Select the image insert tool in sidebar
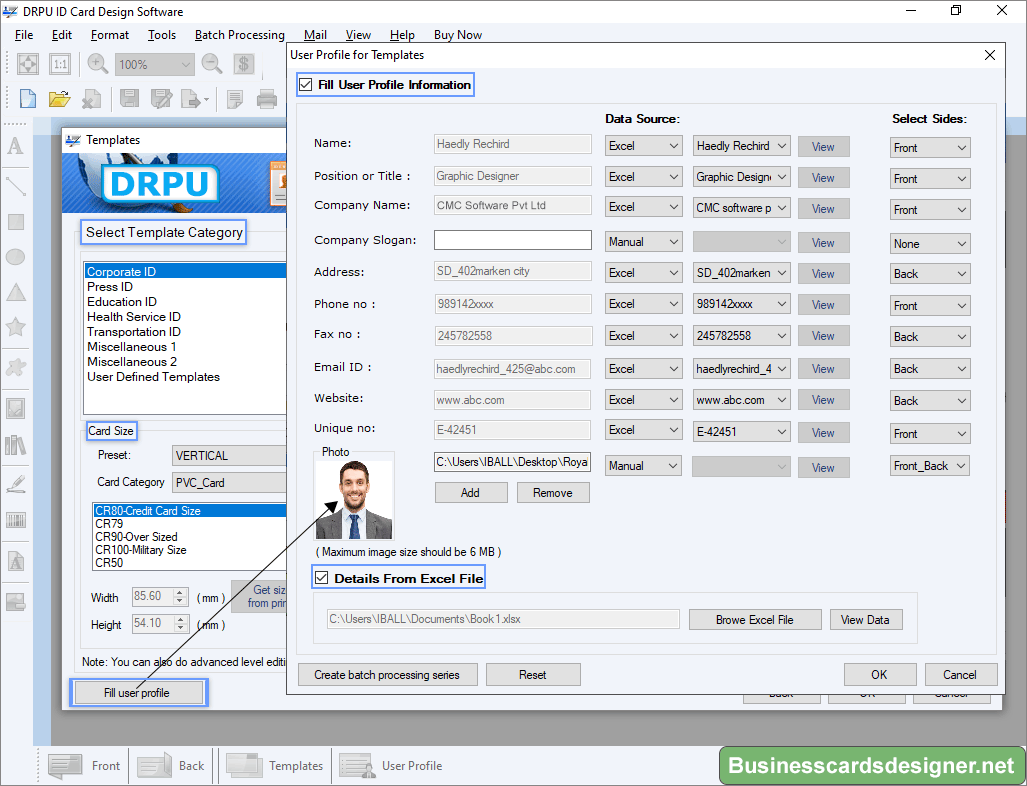This screenshot has width=1027, height=786. point(16,409)
